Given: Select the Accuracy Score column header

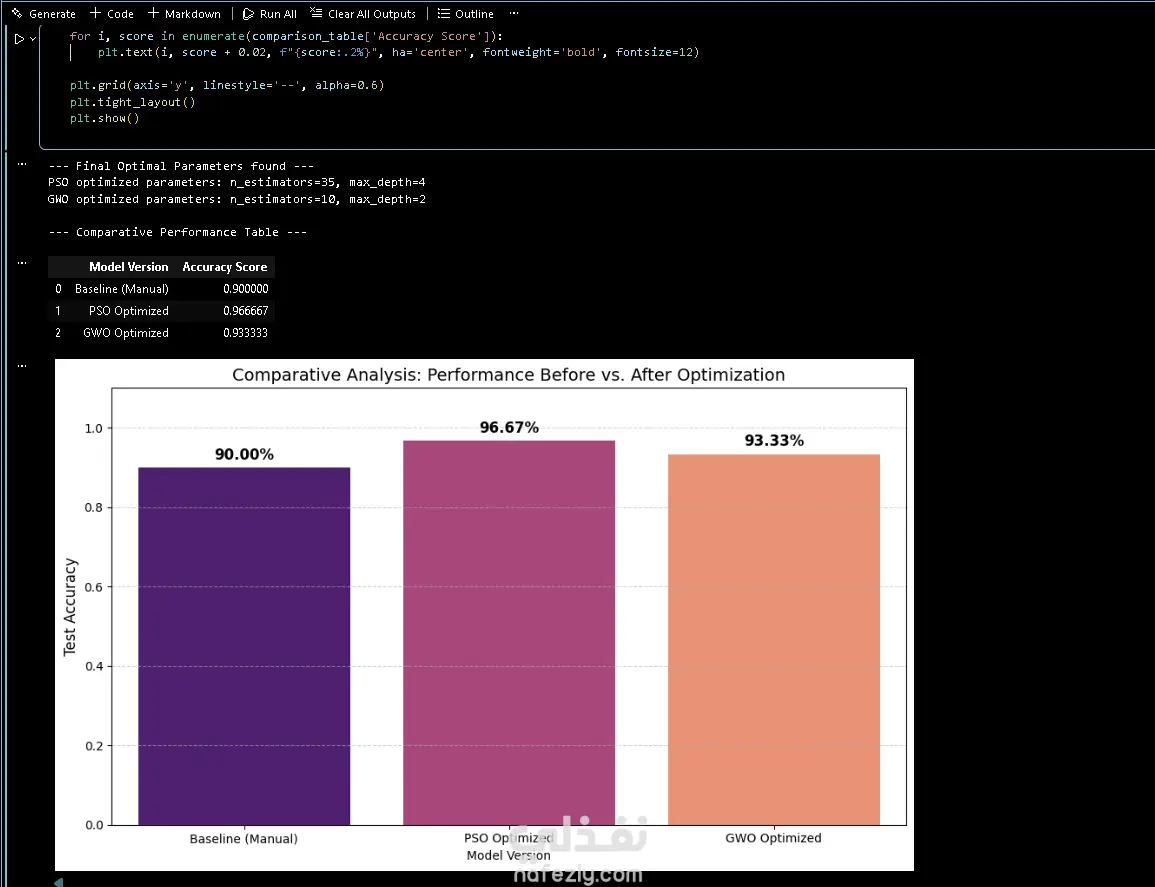Looking at the screenshot, I should [225, 267].
